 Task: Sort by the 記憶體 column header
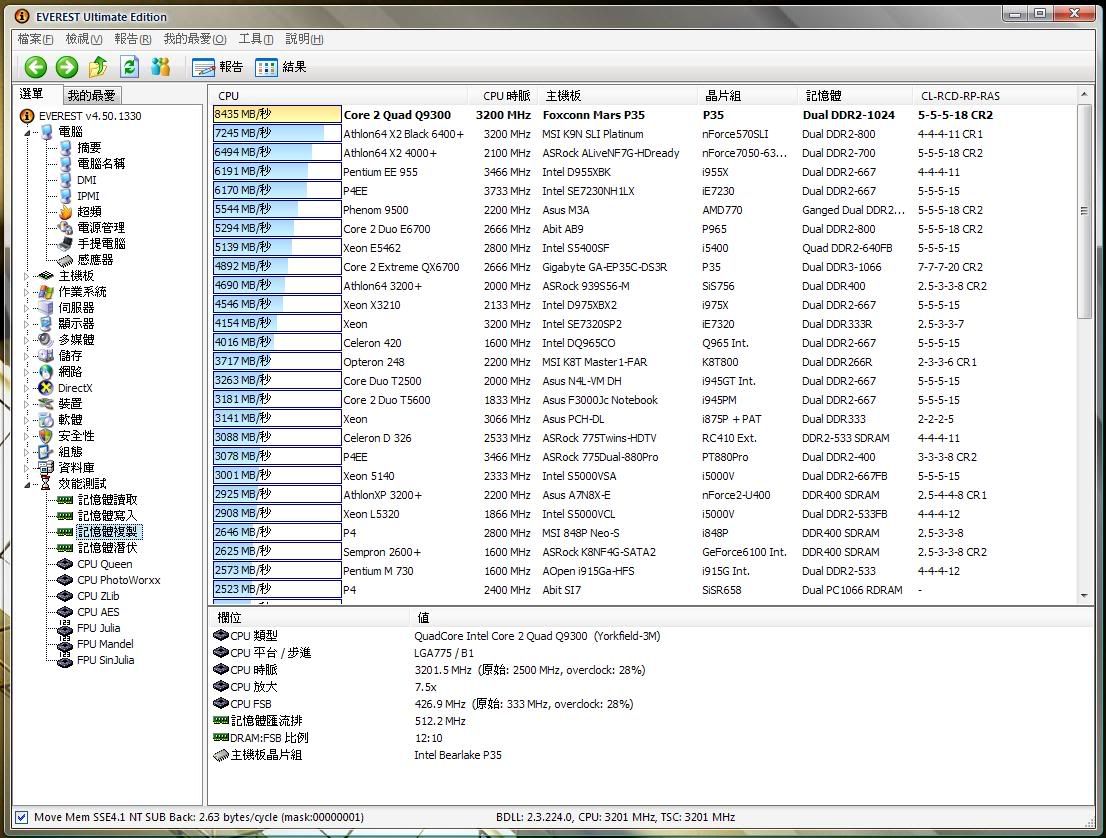pyautogui.click(x=855, y=96)
